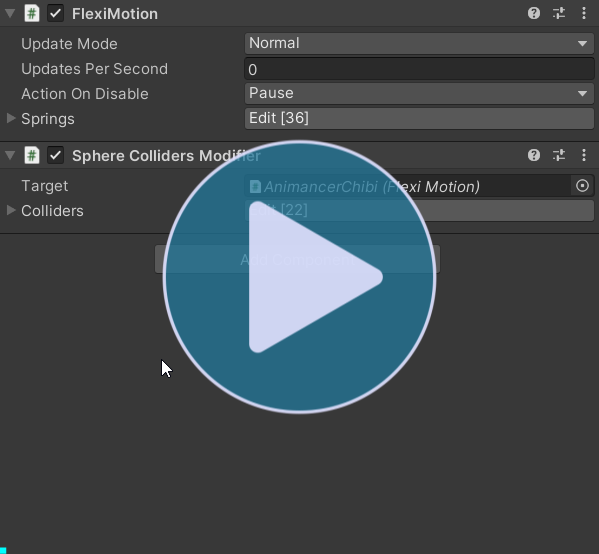
Task: Open the Action On Disable dropdown
Action: point(419,93)
